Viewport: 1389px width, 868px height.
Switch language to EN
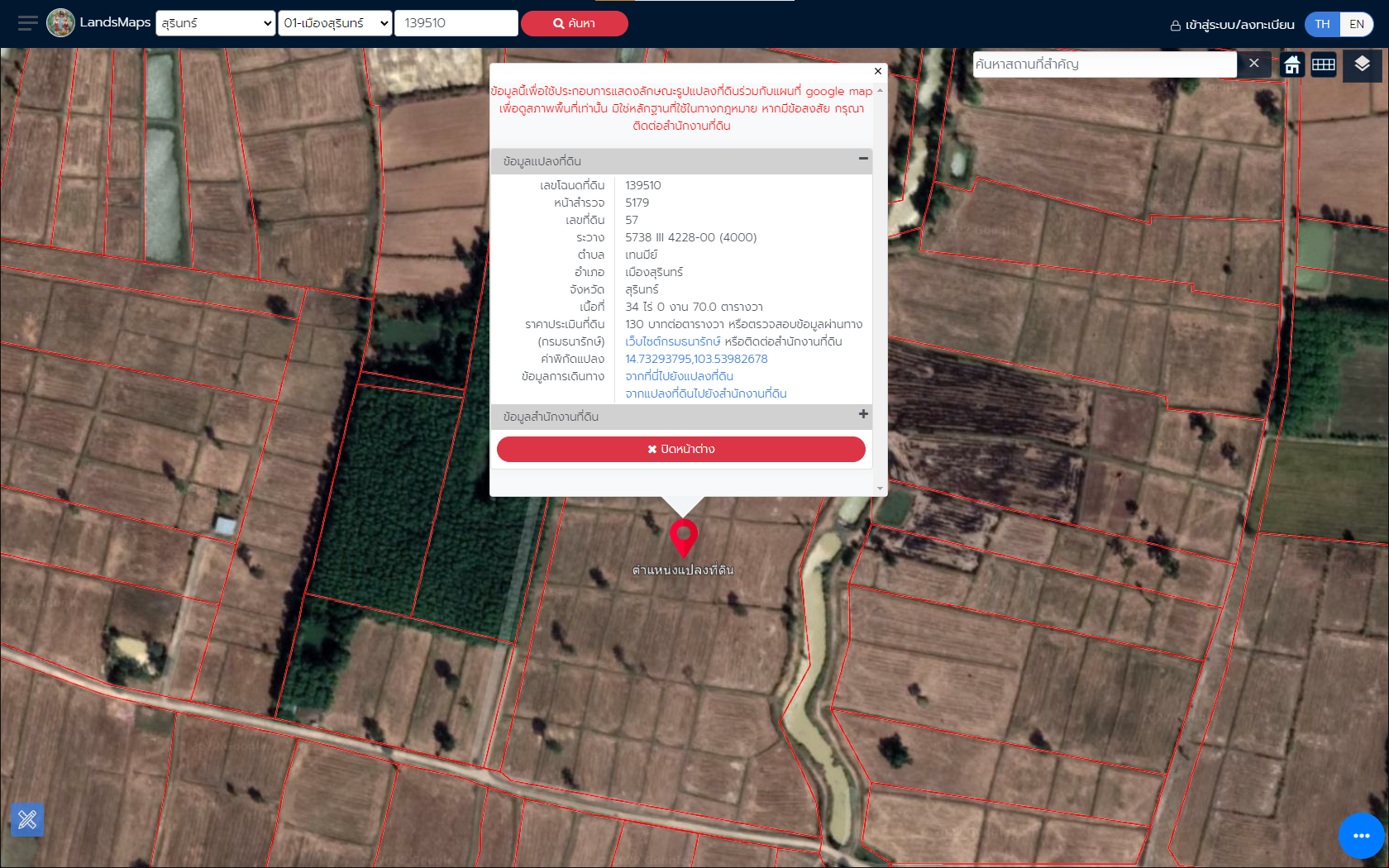[1357, 24]
